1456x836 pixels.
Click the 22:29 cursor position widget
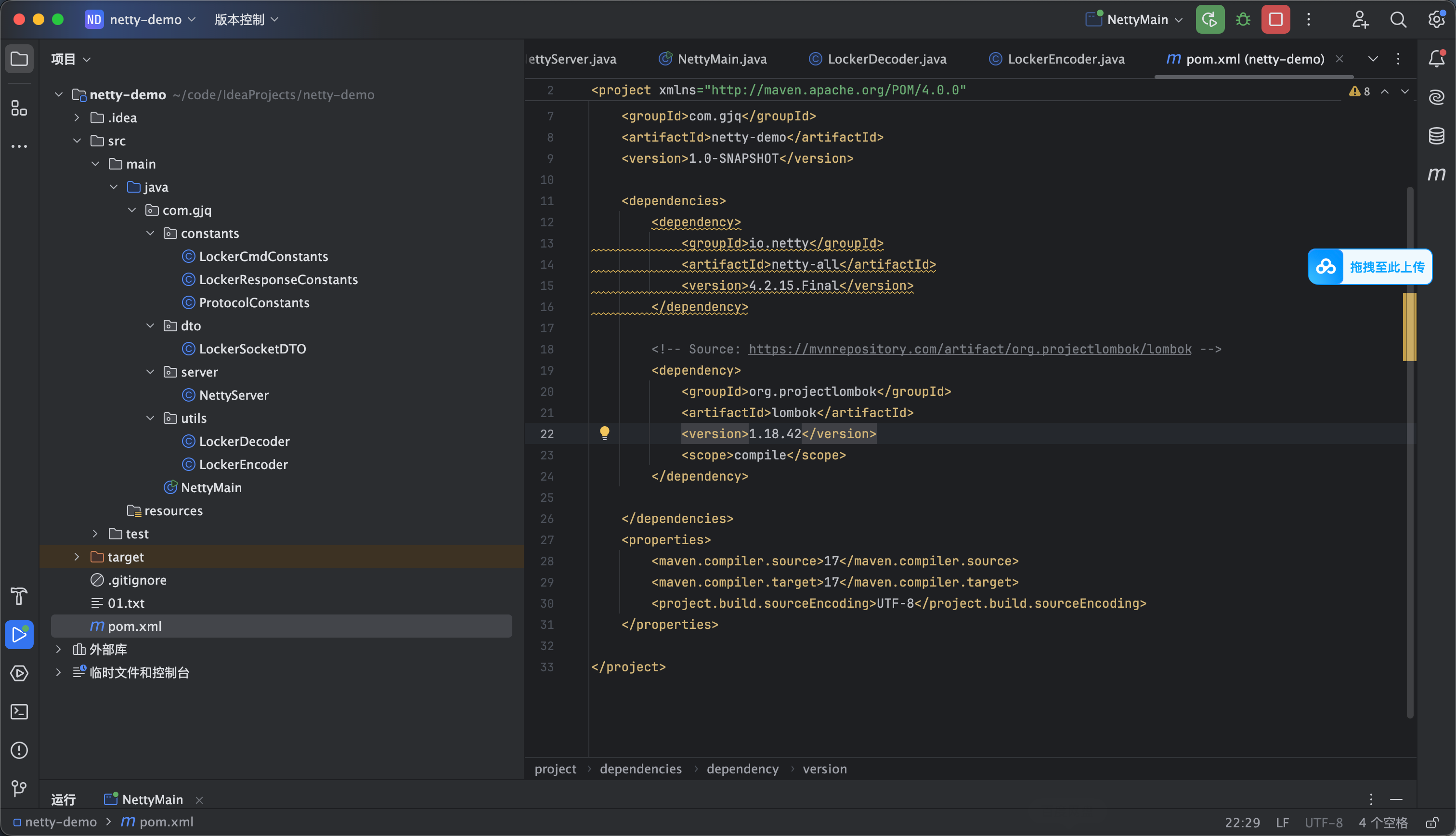tap(1243, 822)
